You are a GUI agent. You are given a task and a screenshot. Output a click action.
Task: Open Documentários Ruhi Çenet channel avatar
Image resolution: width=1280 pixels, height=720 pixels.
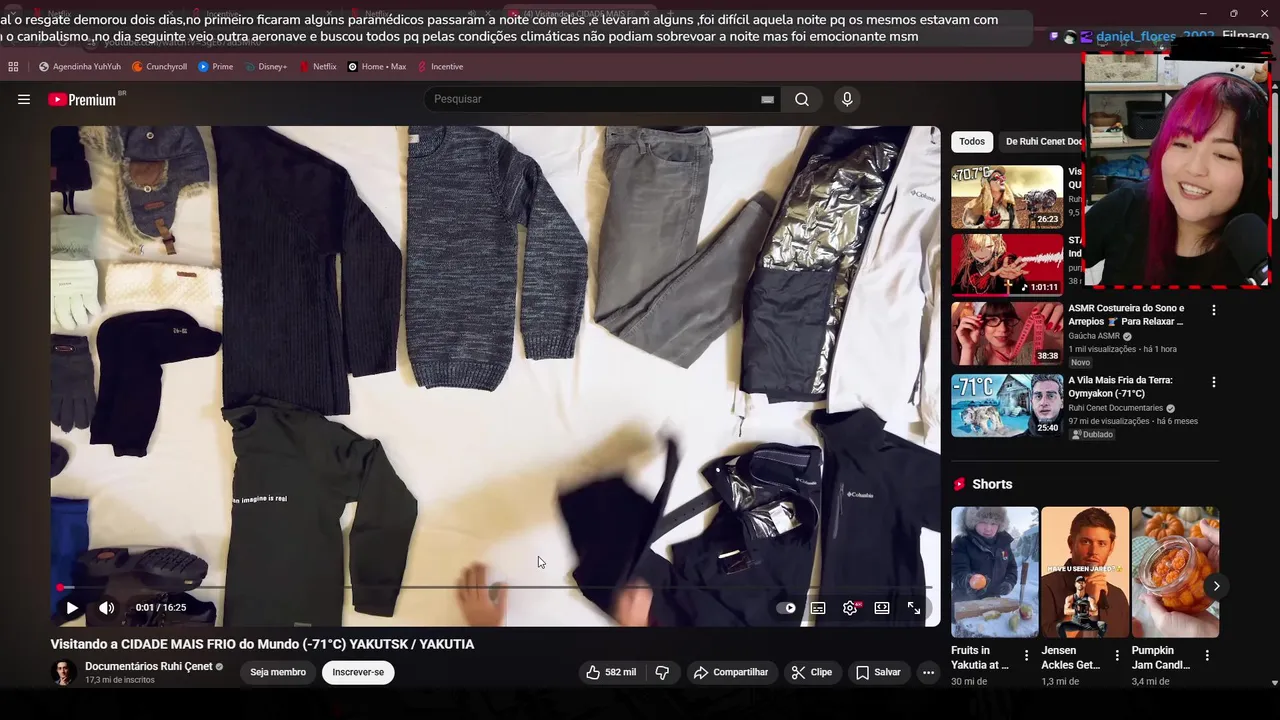[x=64, y=672]
